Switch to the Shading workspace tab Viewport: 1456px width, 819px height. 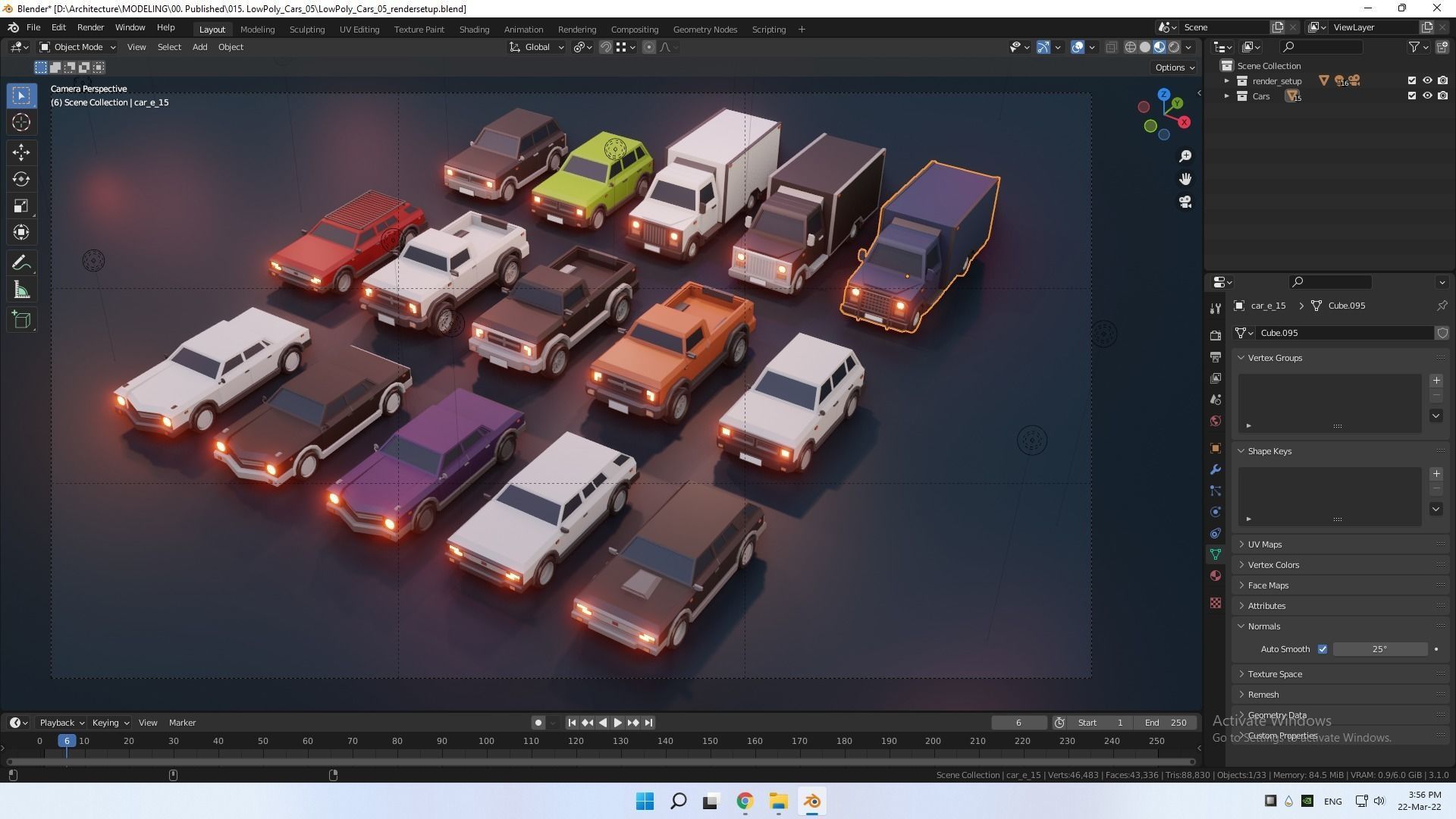(x=474, y=30)
